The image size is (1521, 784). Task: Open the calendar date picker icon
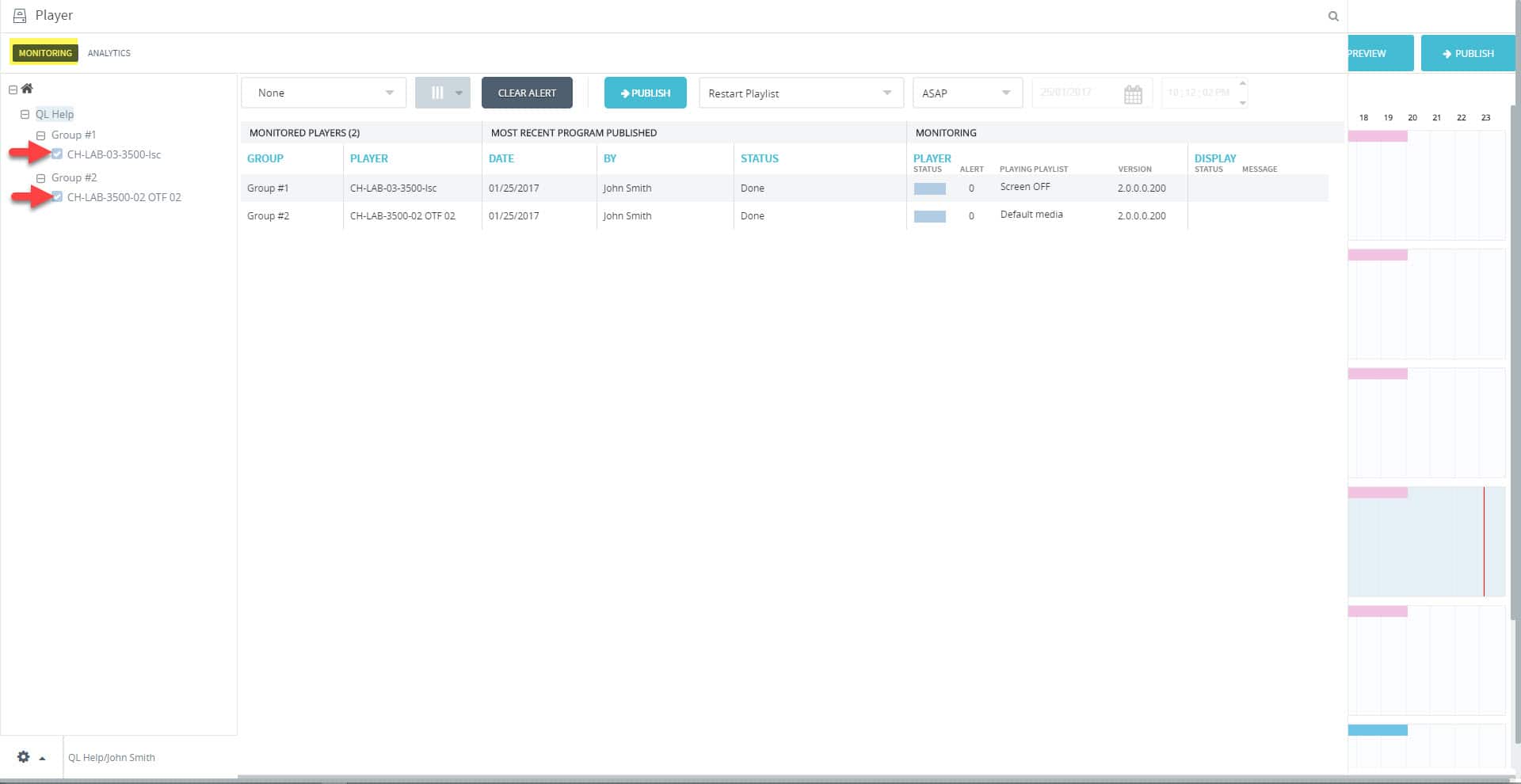pos(1133,94)
